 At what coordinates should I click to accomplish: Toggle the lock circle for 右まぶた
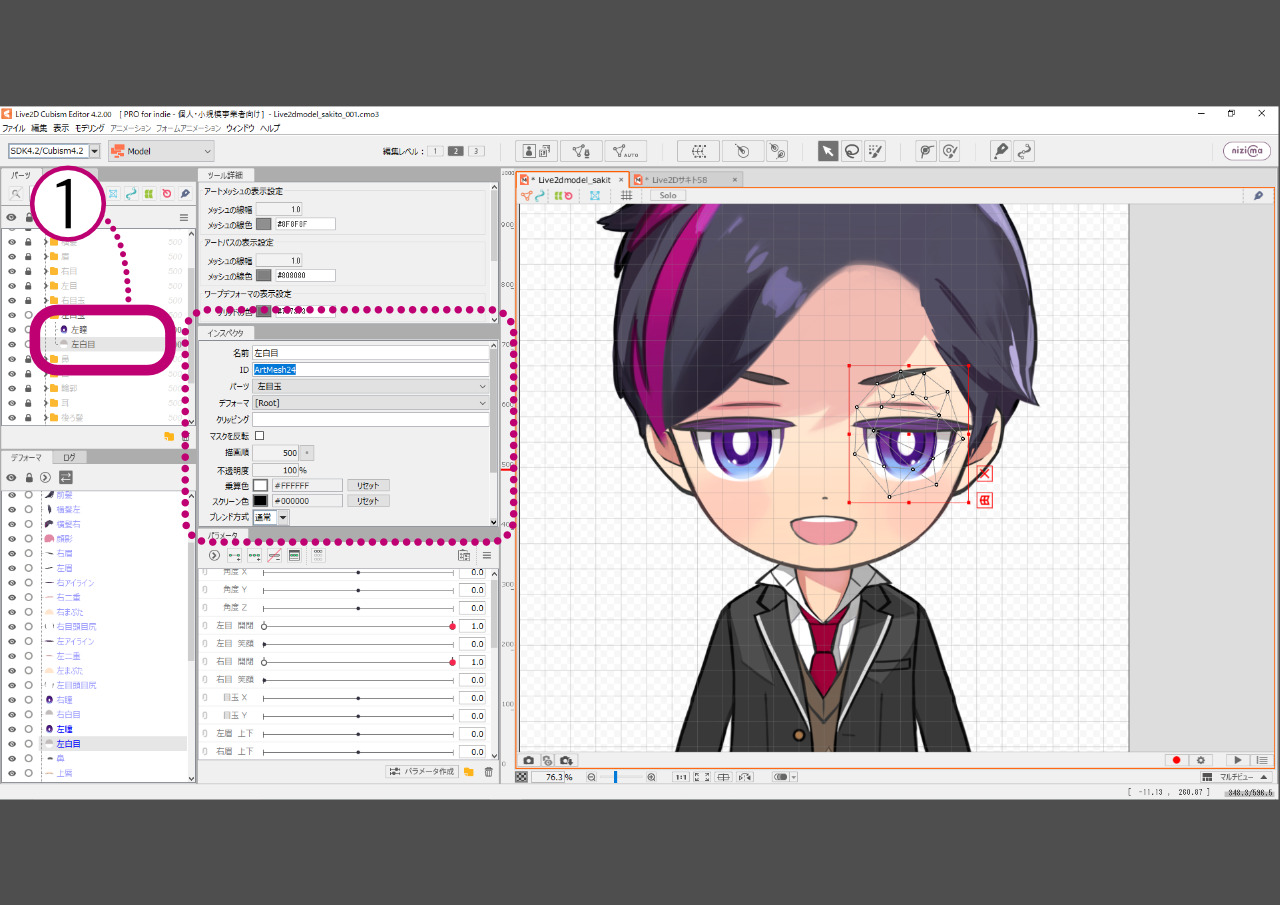point(29,611)
